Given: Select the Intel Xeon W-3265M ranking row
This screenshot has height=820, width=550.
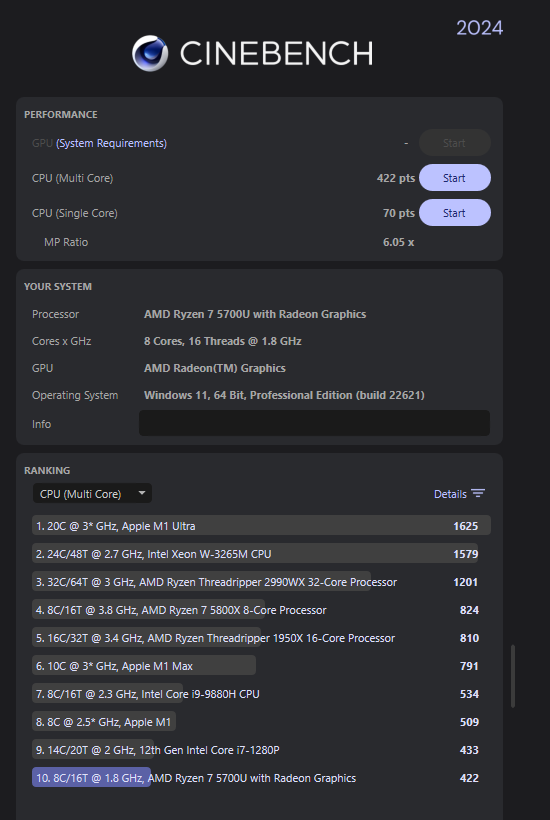Looking at the screenshot, I should tap(261, 554).
